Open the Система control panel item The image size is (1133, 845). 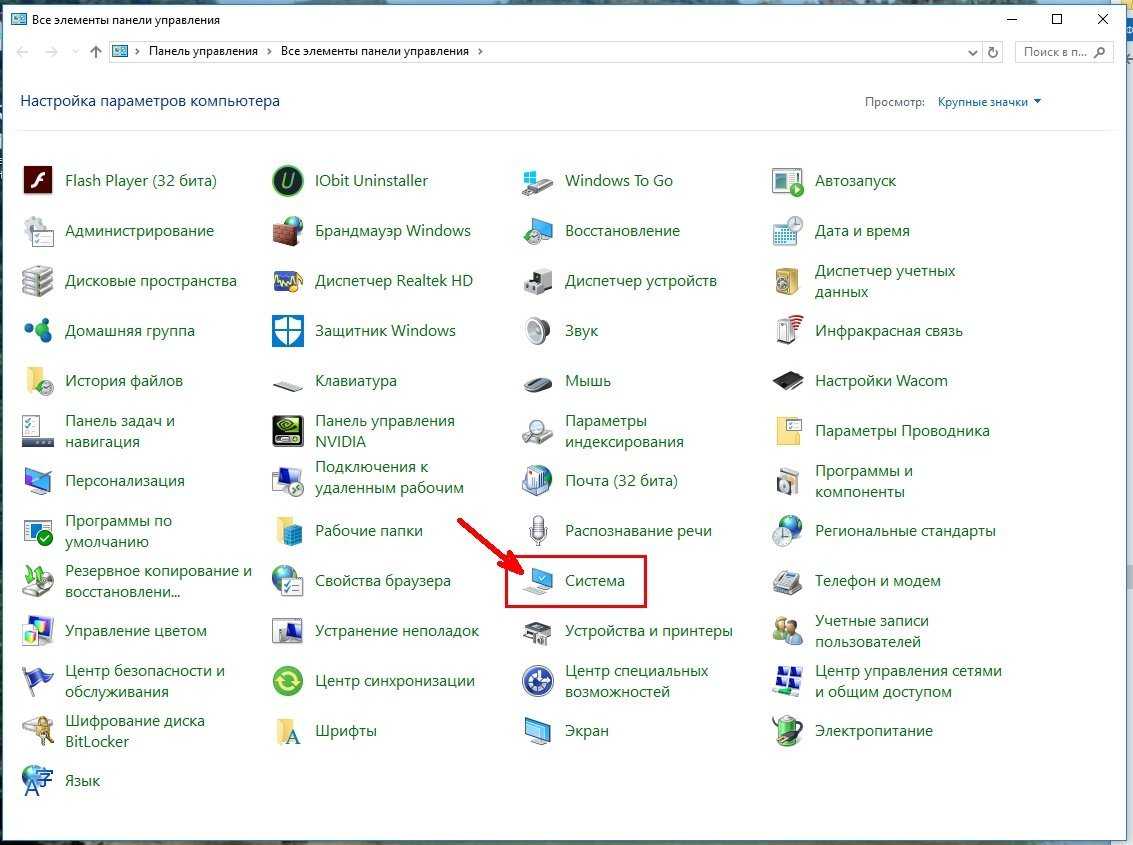click(x=594, y=581)
